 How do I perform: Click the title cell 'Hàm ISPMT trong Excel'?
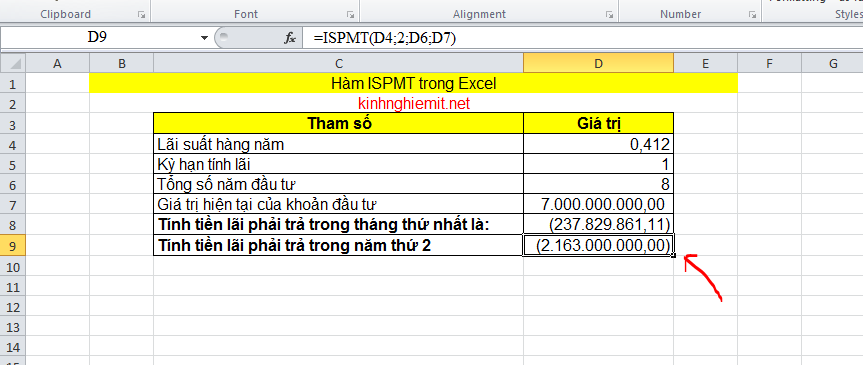[413, 84]
